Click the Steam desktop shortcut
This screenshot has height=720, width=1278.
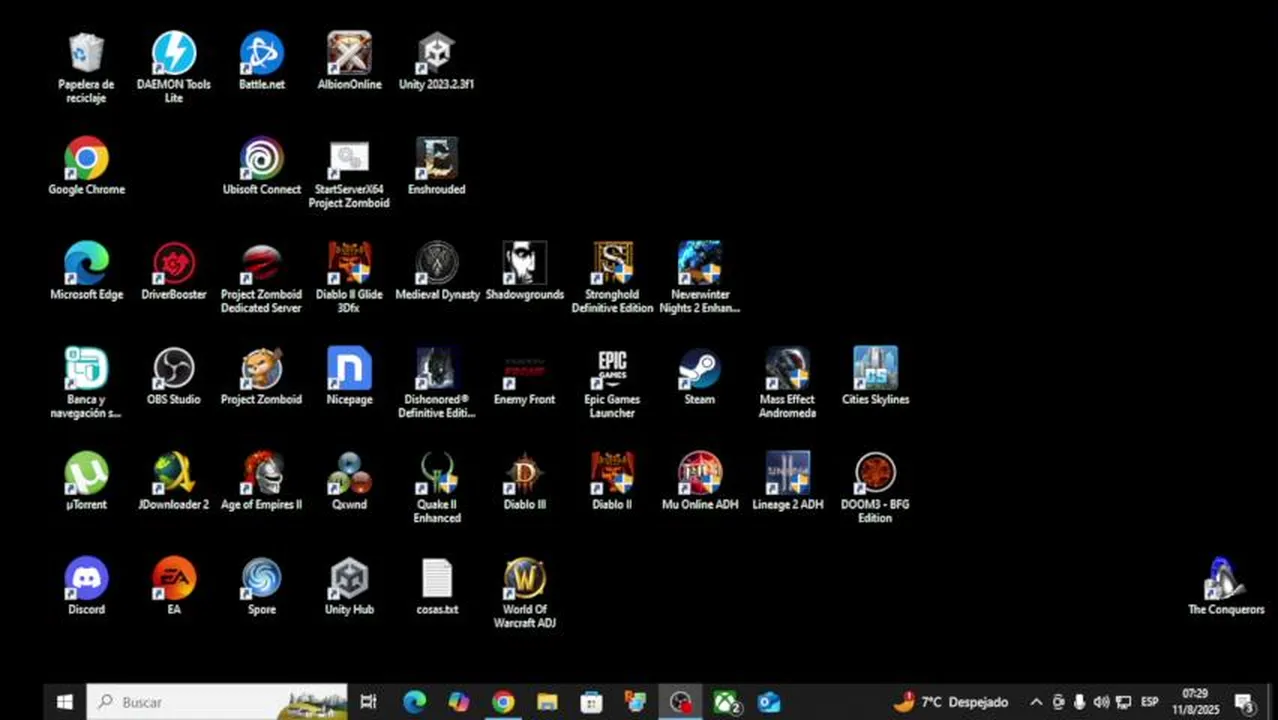tap(700, 376)
